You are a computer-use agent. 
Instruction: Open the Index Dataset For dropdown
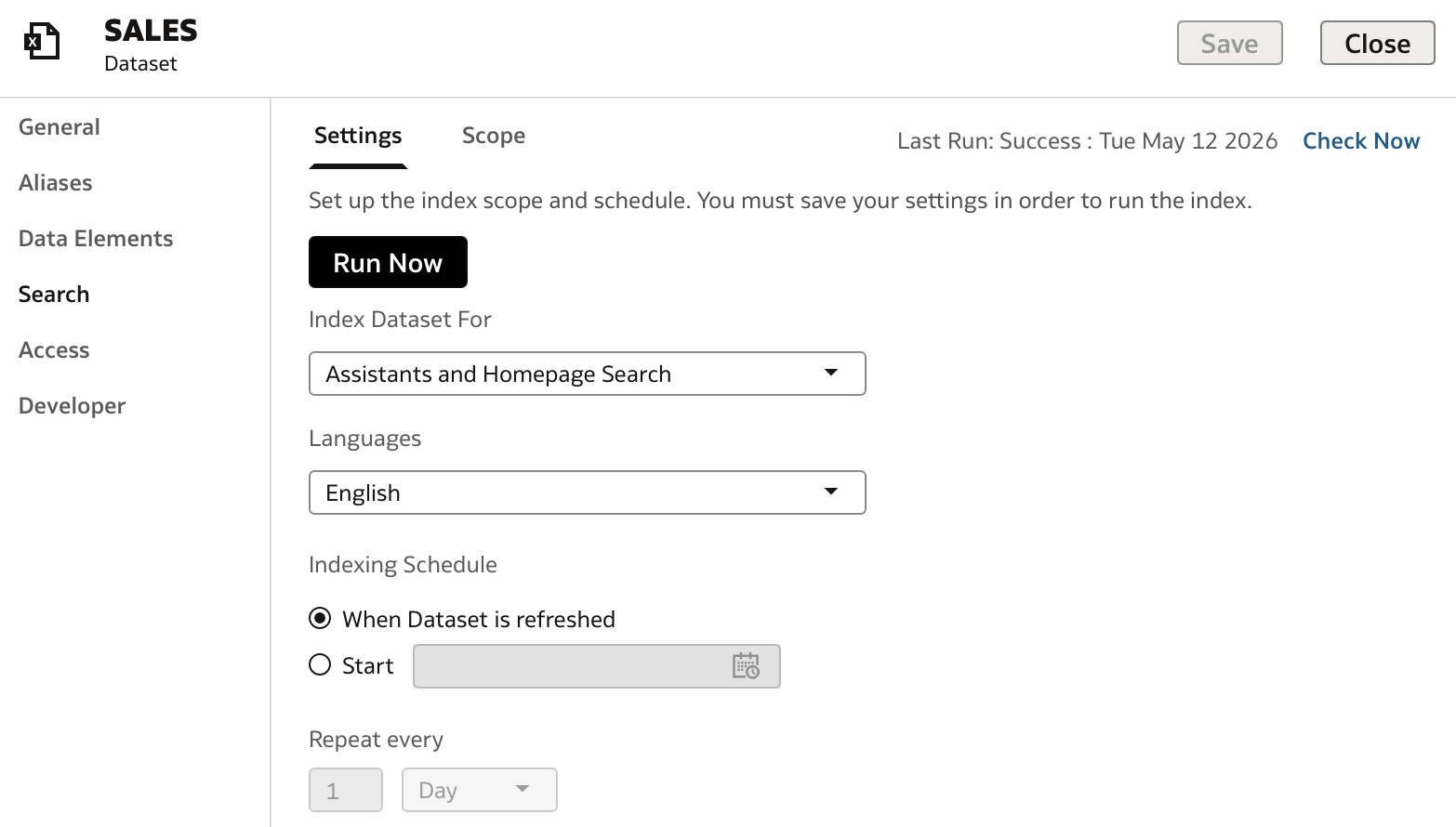[588, 374]
